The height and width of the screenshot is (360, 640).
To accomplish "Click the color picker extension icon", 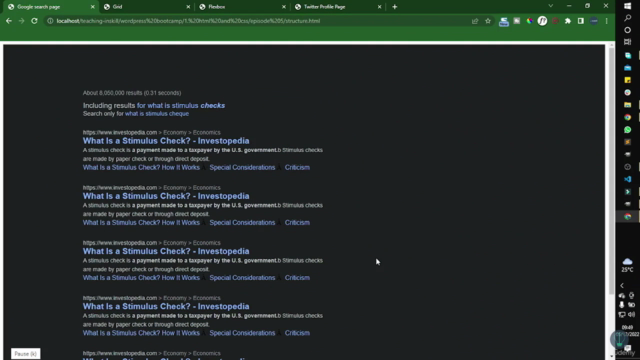I will (x=529, y=21).
